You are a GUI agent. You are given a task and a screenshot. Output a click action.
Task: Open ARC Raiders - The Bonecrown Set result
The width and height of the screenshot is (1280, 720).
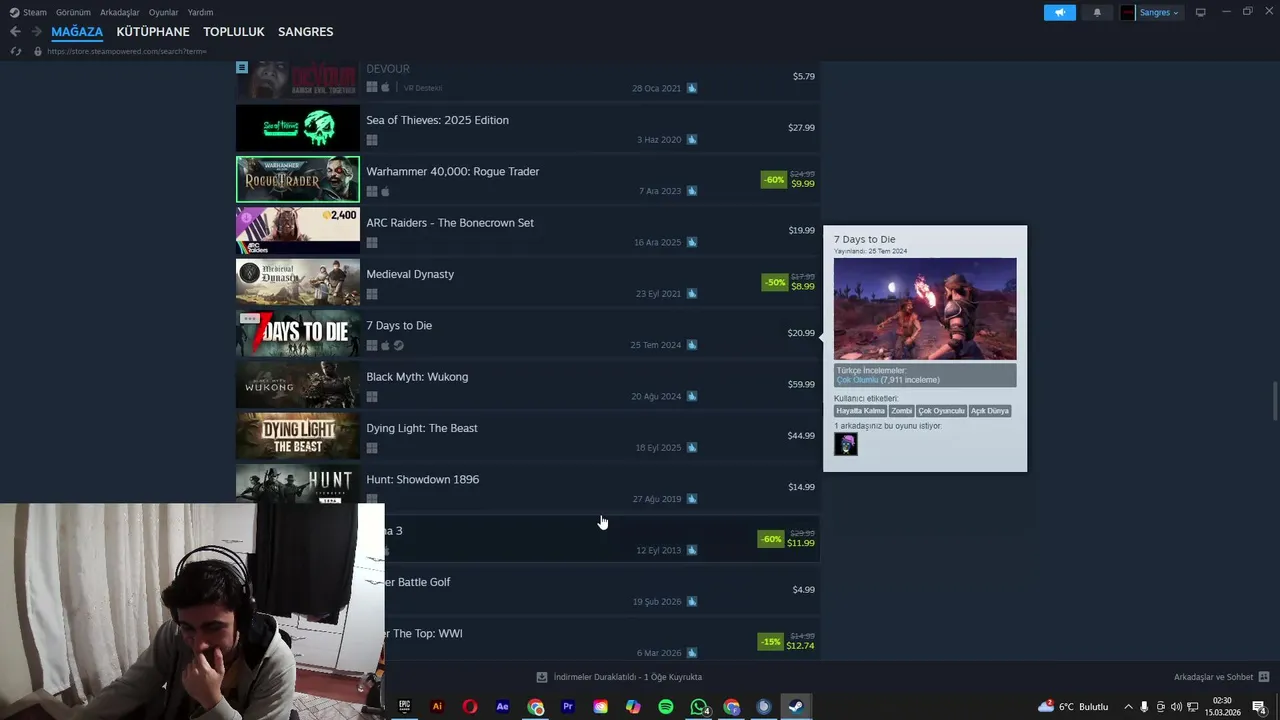[x=527, y=230]
